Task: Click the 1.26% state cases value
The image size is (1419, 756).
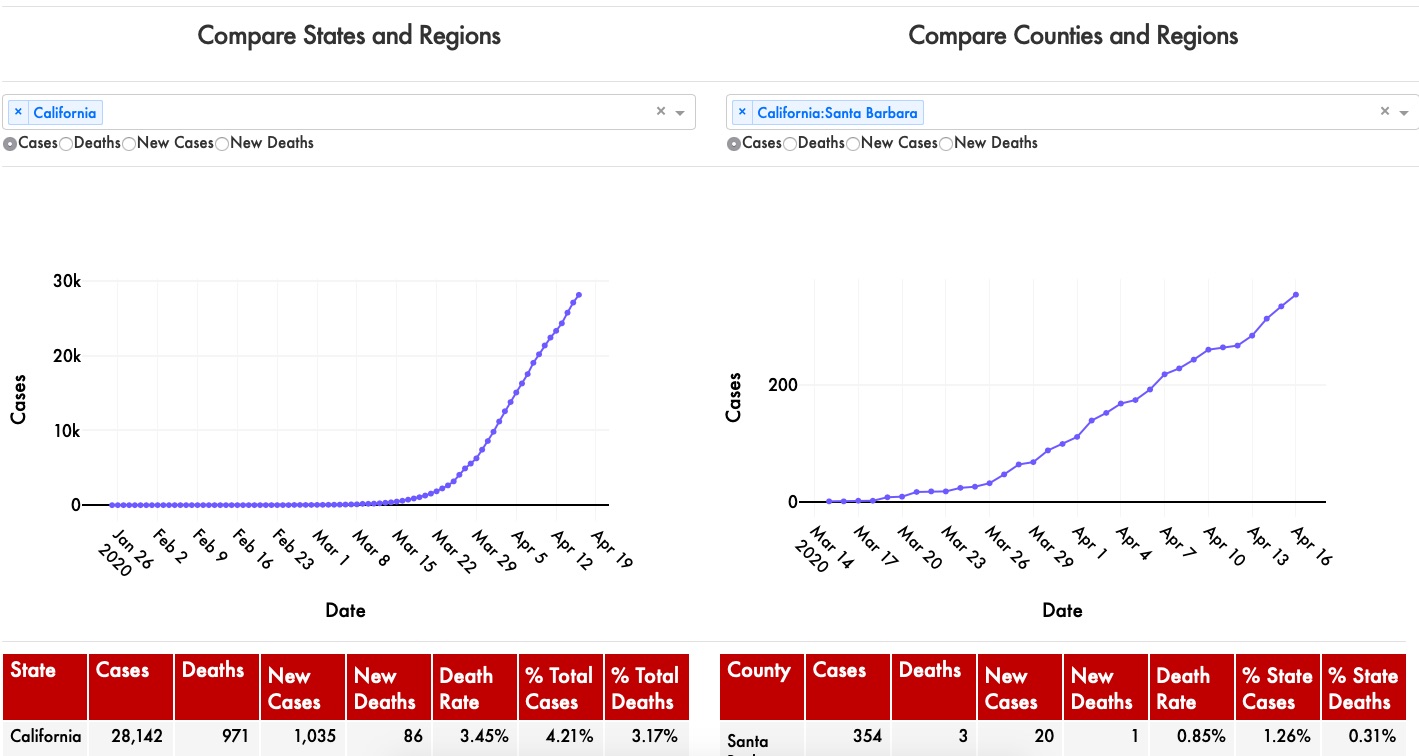Action: (1286, 737)
